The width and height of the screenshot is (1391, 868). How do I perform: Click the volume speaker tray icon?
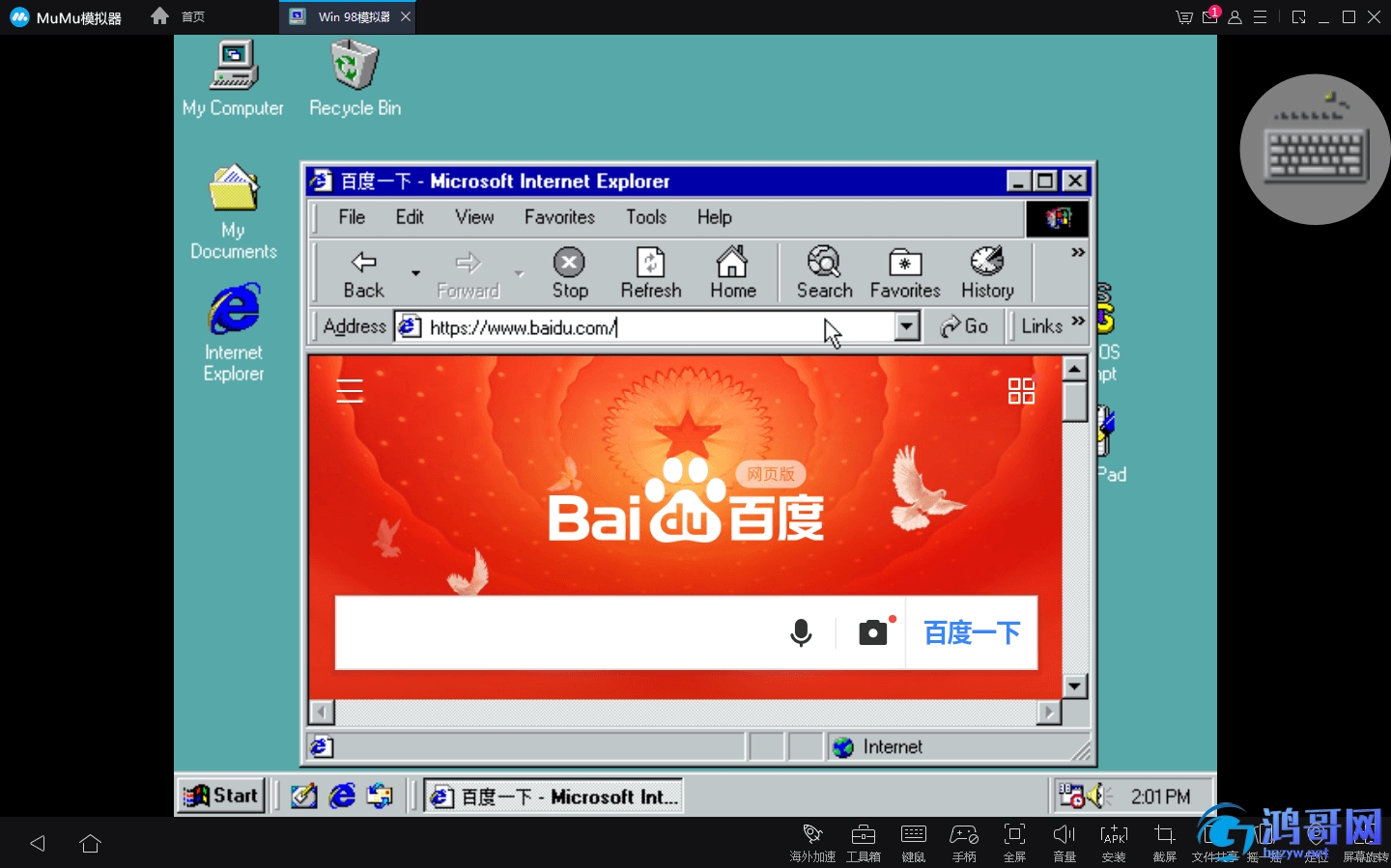pyautogui.click(x=1097, y=796)
